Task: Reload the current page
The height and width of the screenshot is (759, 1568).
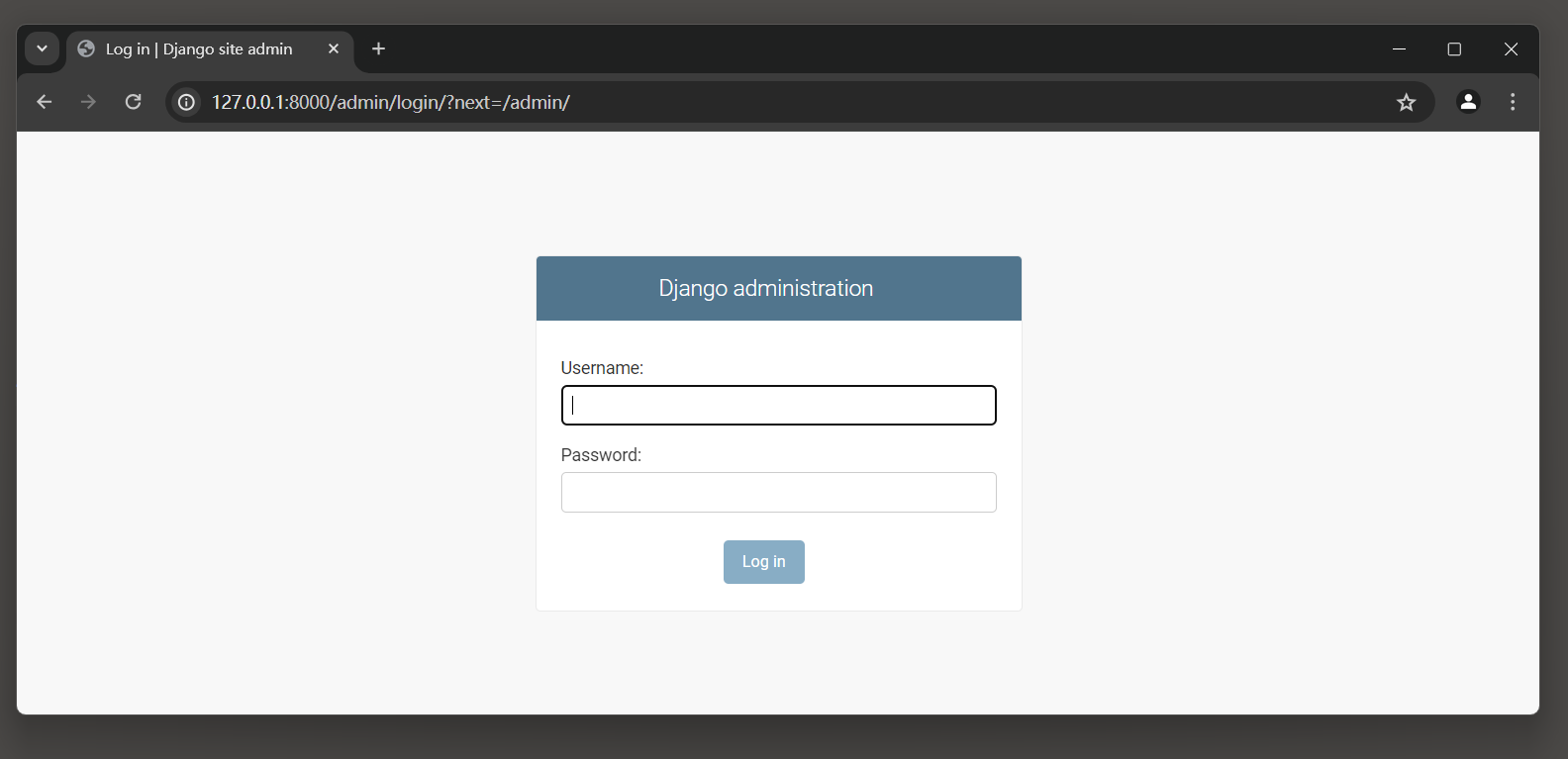Action: point(133,102)
